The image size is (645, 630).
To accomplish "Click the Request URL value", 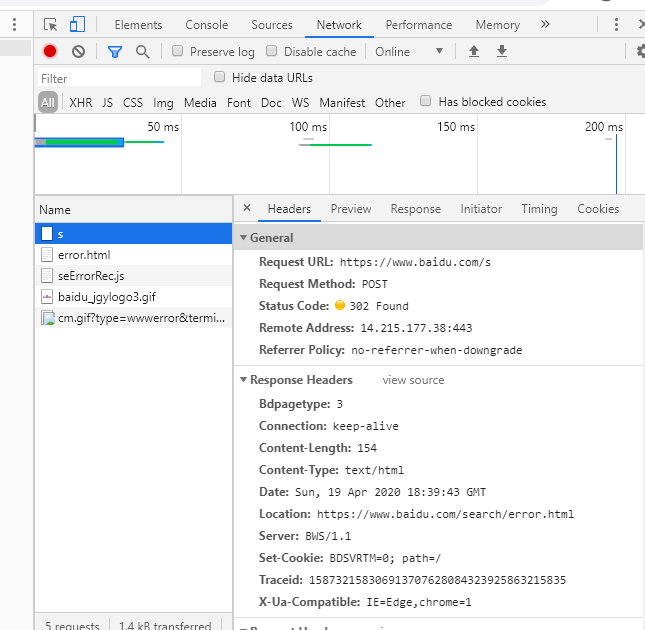I will 415,262.
